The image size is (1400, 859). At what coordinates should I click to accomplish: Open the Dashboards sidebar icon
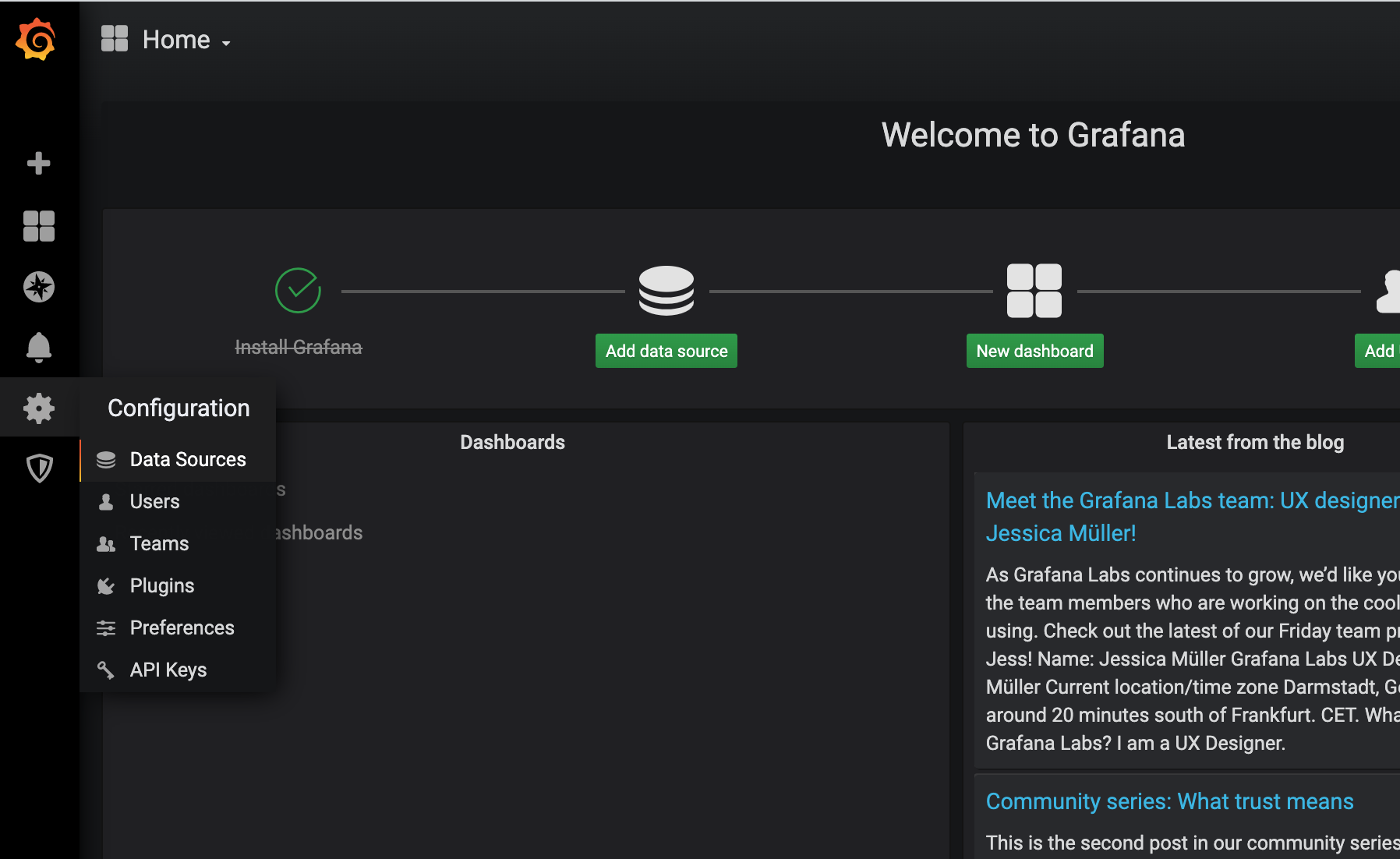(39, 226)
